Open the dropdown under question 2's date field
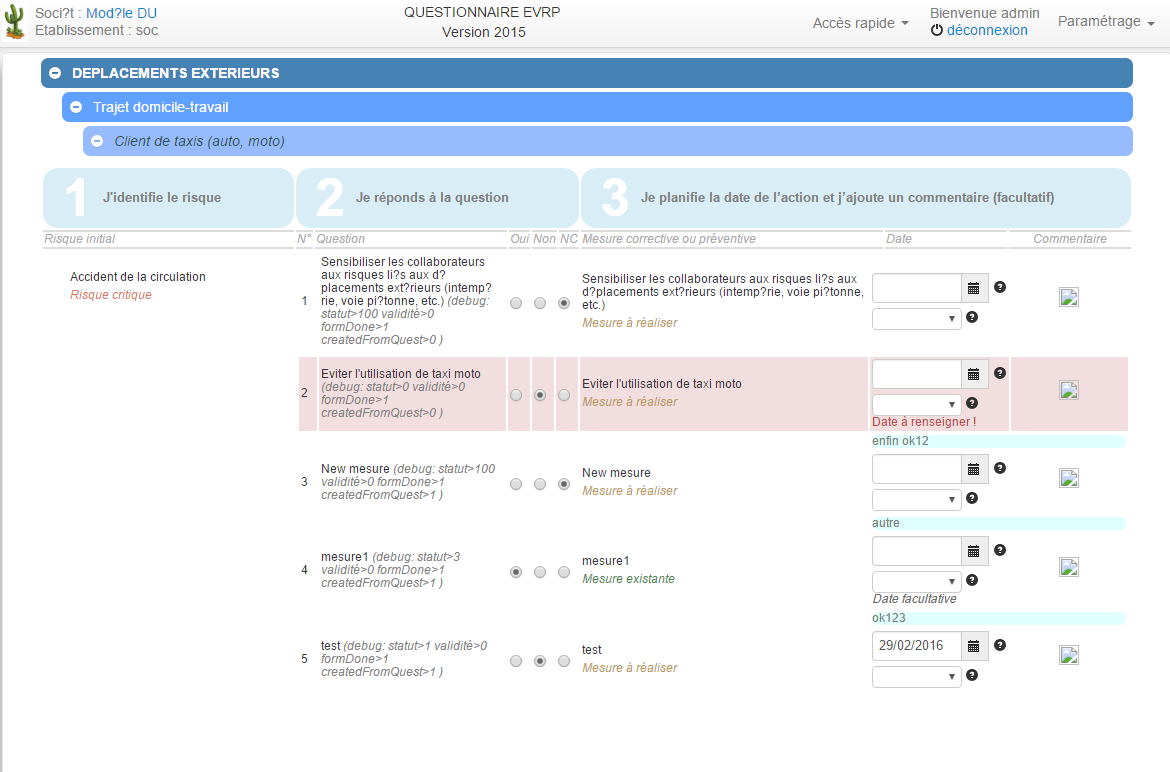This screenshot has height=772, width=1170. pos(916,404)
